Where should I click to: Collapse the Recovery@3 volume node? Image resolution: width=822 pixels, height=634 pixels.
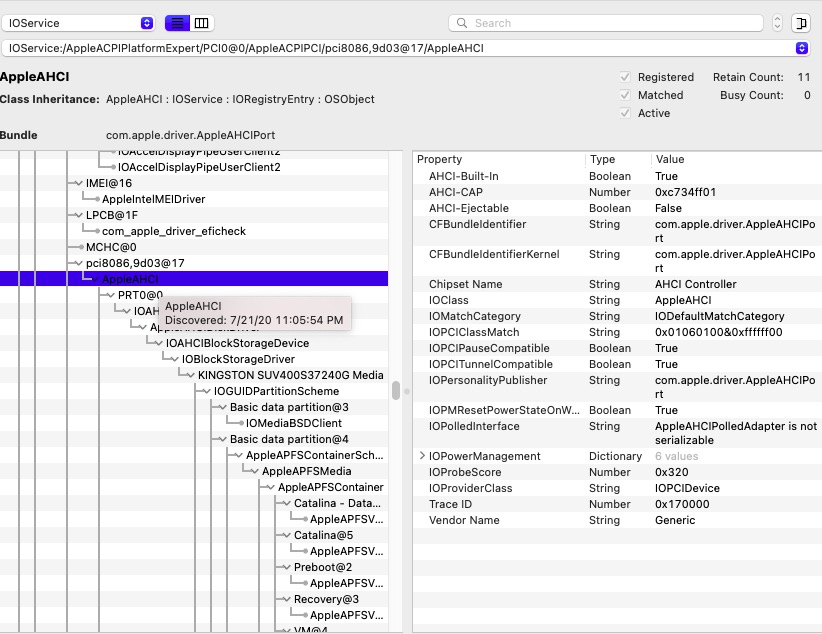coord(286,599)
